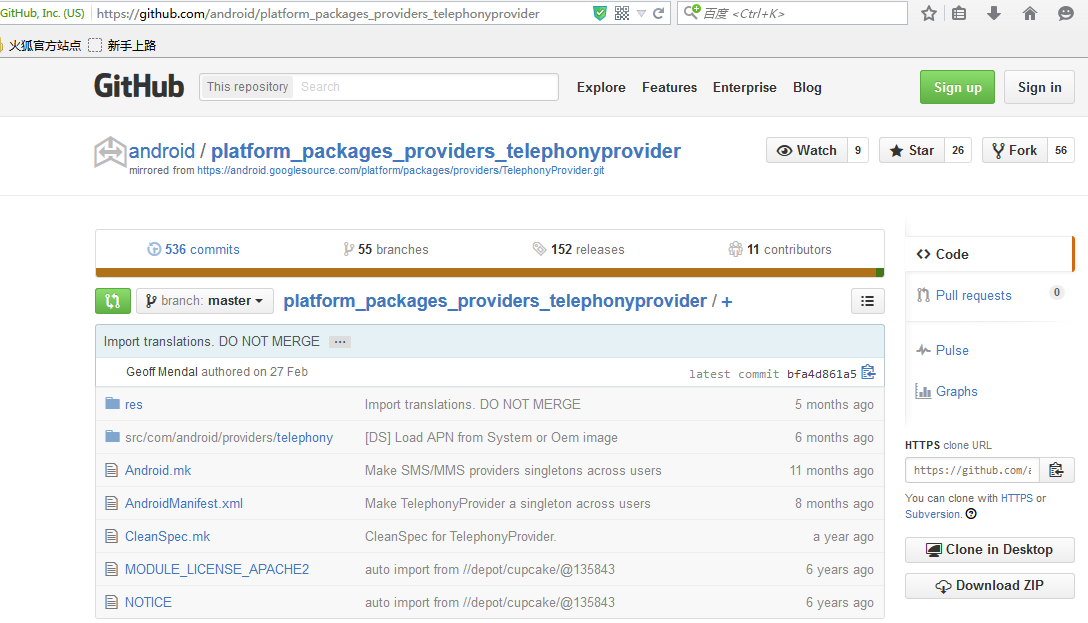Image resolution: width=1088 pixels, height=623 pixels.
Task: Click the HTTPS clone URL text field
Action: (x=972, y=470)
